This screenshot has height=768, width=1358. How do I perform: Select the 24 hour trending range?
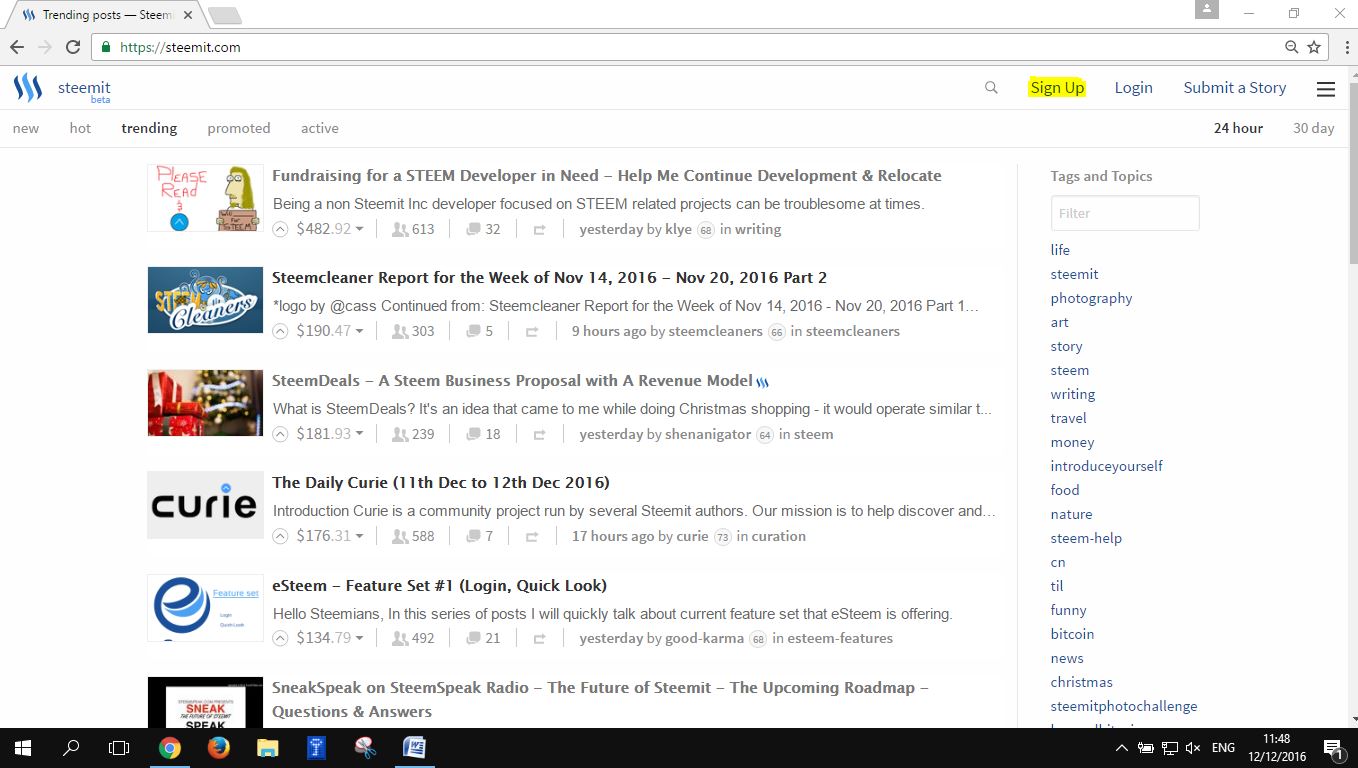[x=1238, y=128]
